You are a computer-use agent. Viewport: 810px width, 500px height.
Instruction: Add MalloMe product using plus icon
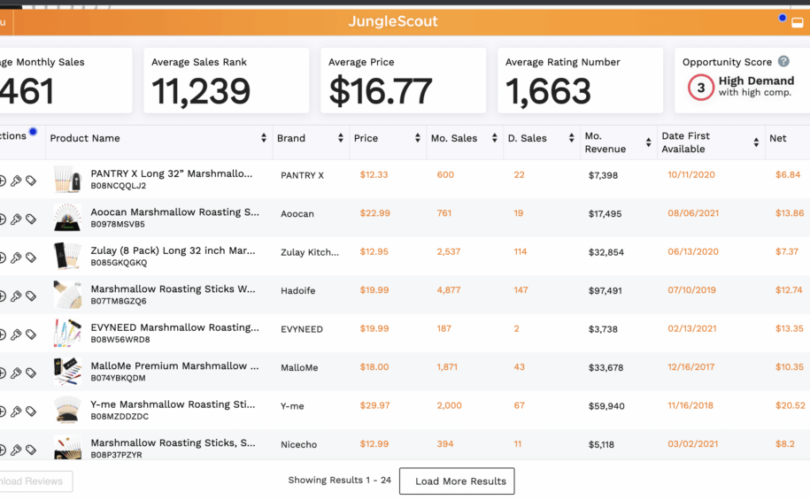pyautogui.click(x=2, y=373)
